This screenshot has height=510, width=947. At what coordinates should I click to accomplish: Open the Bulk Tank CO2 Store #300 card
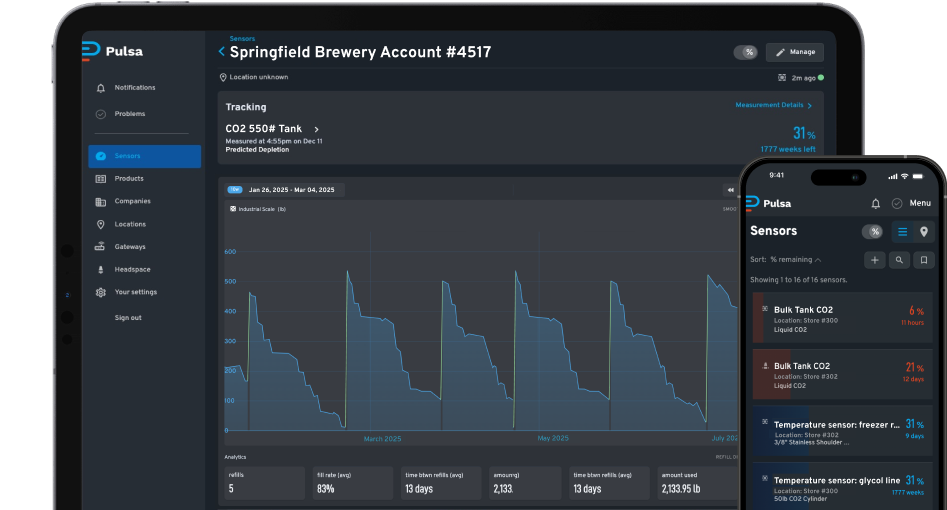845,318
